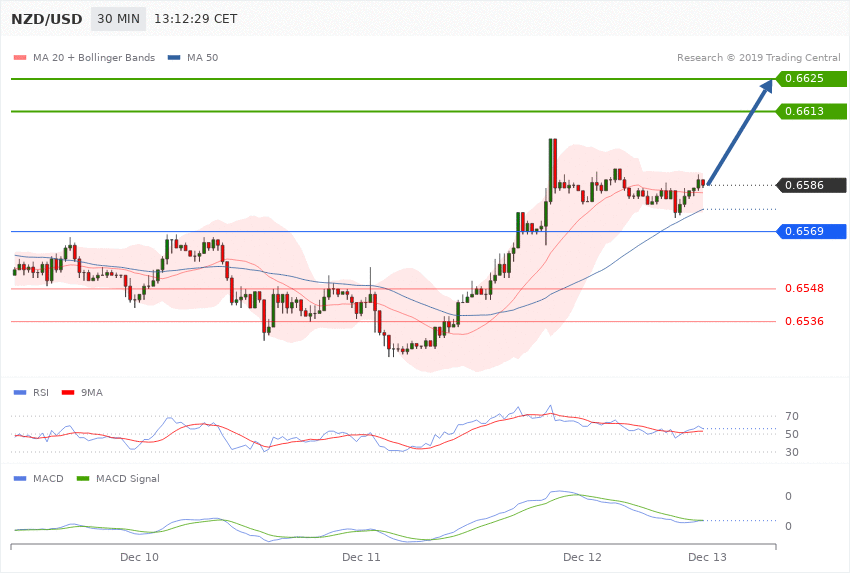850x576 pixels.
Task: Click the 0.6548 red support label
Action: 804,288
